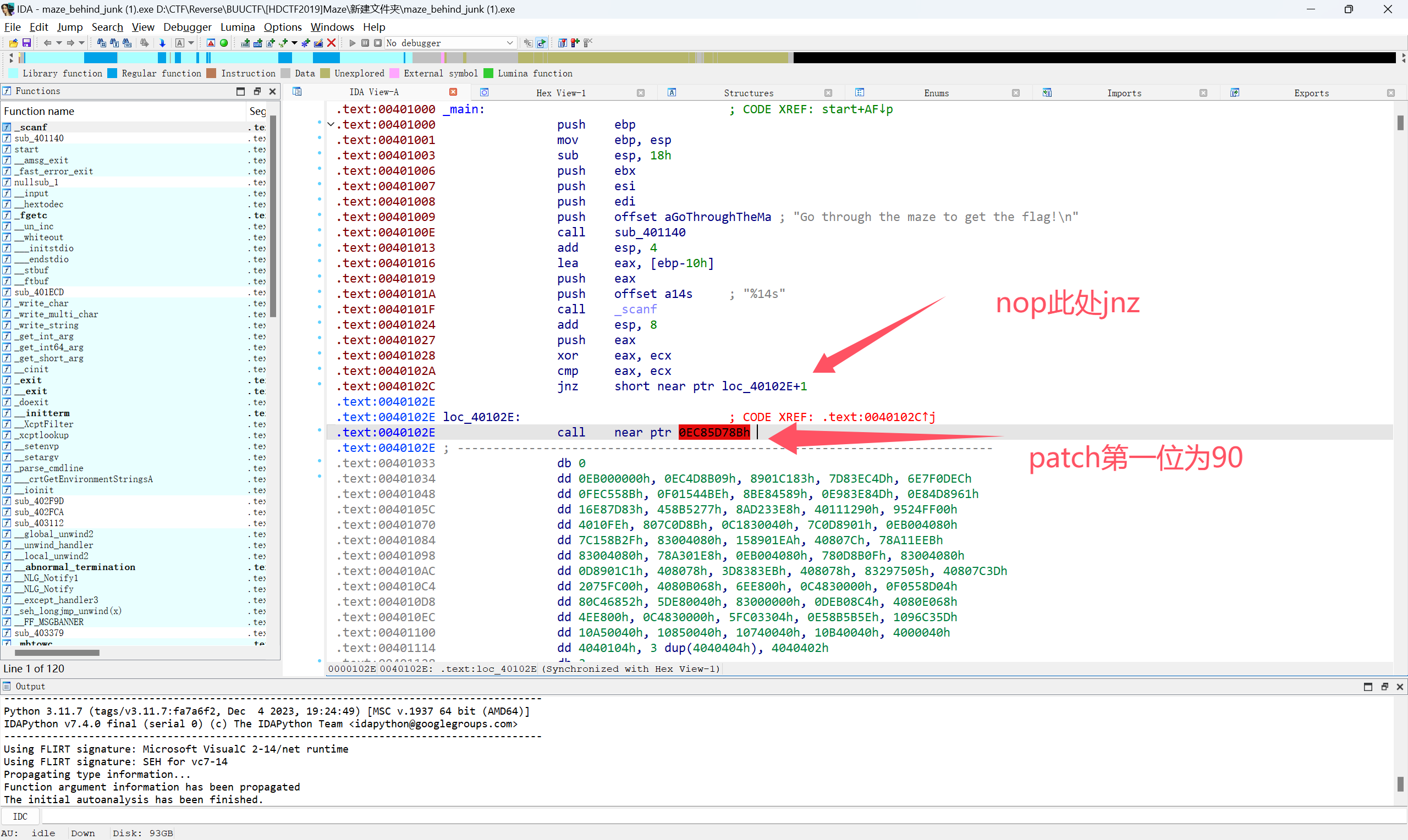Click the search for byte sequence icon

[127, 42]
